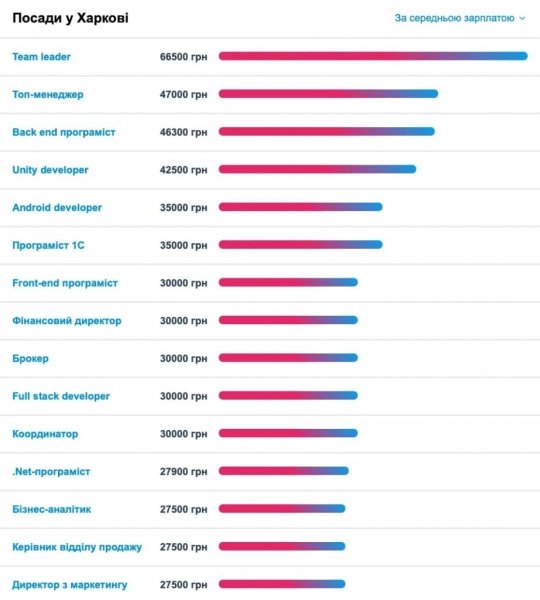Viewport: 540px width, 600px height.
Task: Open Full stack developer link
Action: pos(61,396)
